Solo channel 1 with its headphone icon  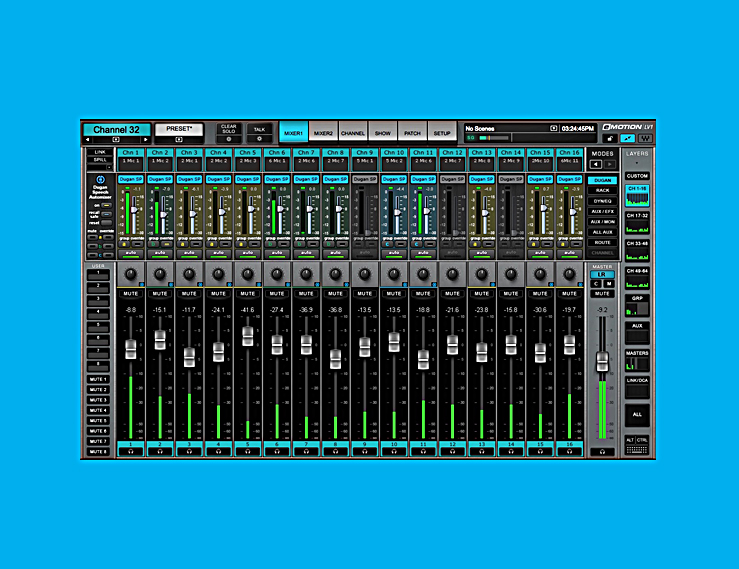[x=131, y=452]
